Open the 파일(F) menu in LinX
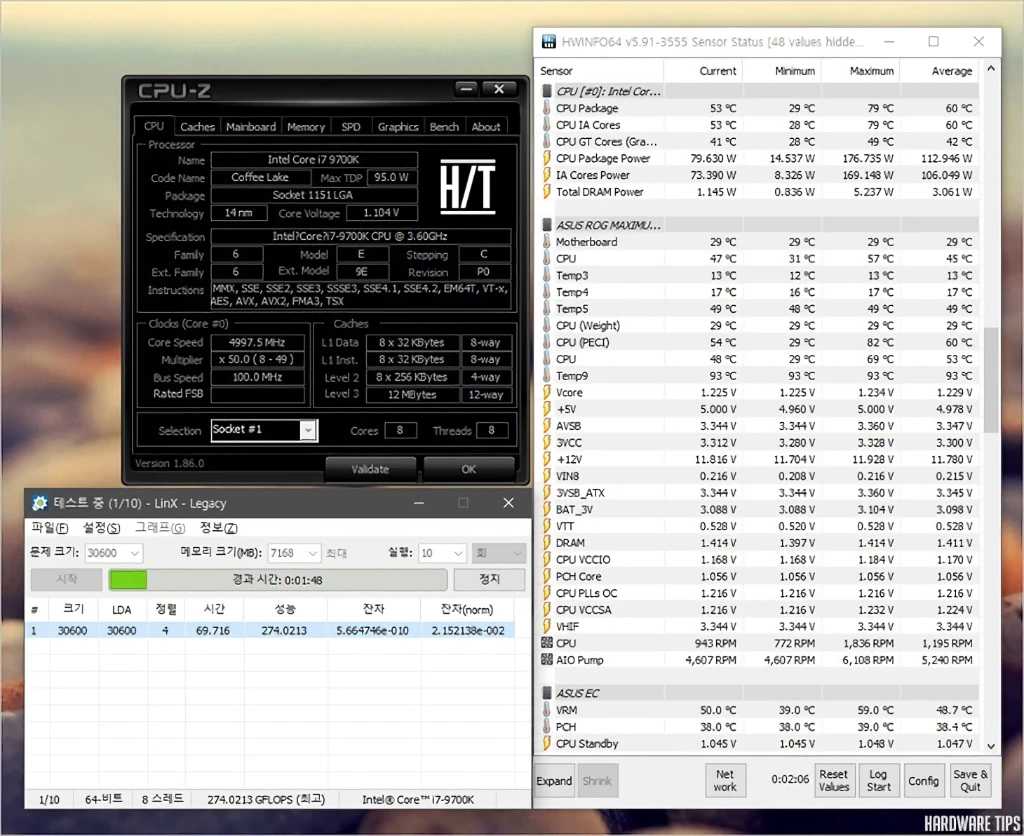Screen dimensions: 1024x836 [50, 528]
